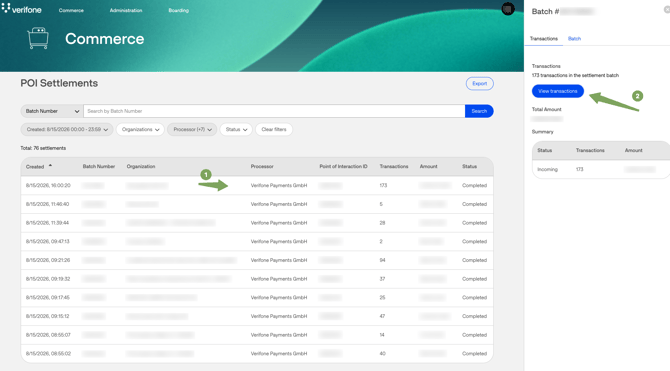
Task: Select the 8/15/2026, 09:15:12 settlement row
Action: pos(257,316)
